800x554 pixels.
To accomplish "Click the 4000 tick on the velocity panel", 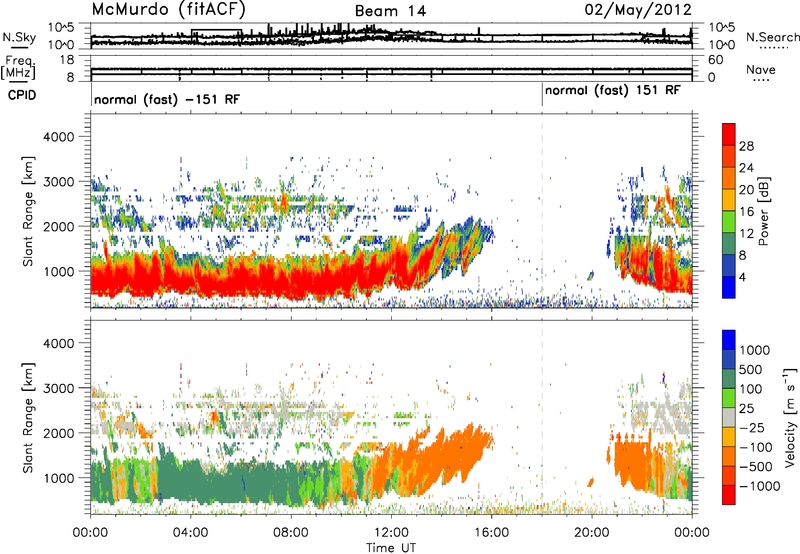I will click(58, 343).
